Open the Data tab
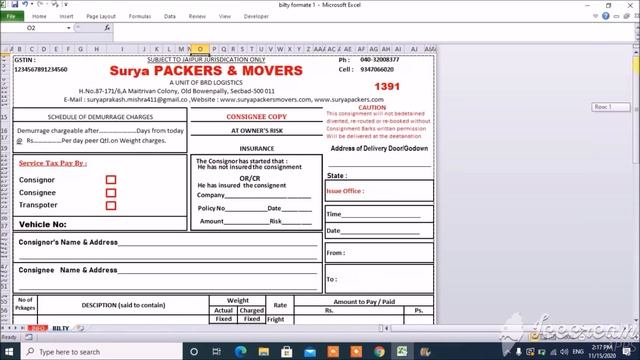The width and height of the screenshot is (640, 360). pyautogui.click(x=170, y=16)
